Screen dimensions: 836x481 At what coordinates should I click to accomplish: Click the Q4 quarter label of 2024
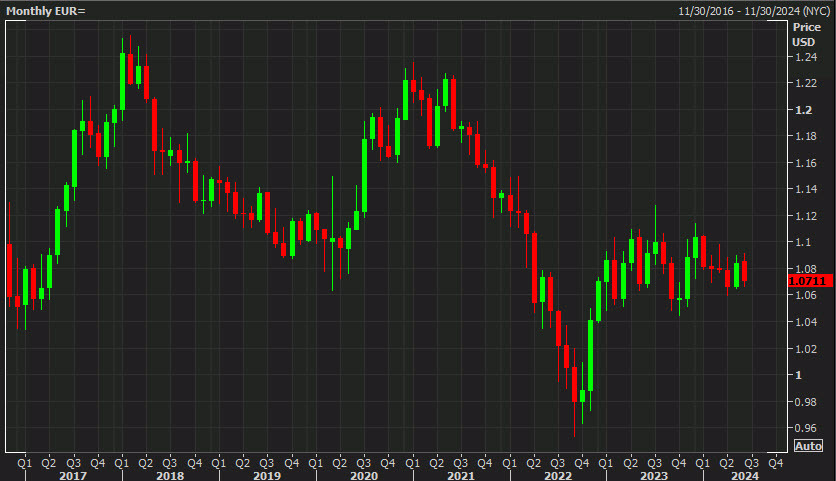pyautogui.click(x=775, y=463)
